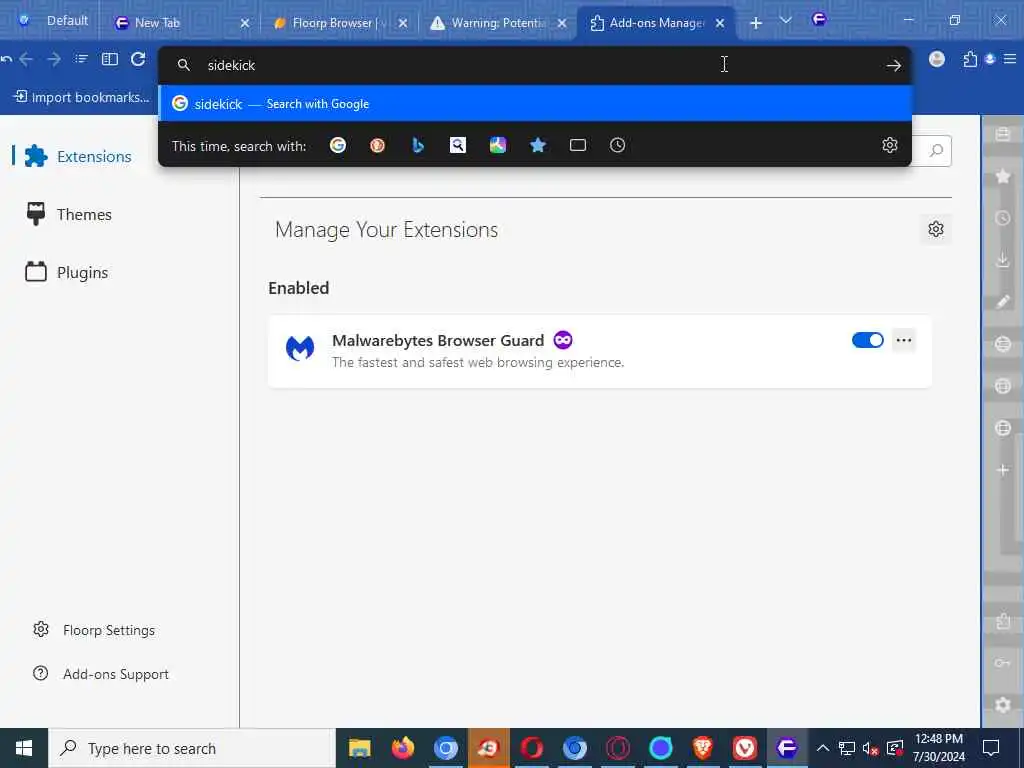Select Themes in add-ons sidebar

69,214
